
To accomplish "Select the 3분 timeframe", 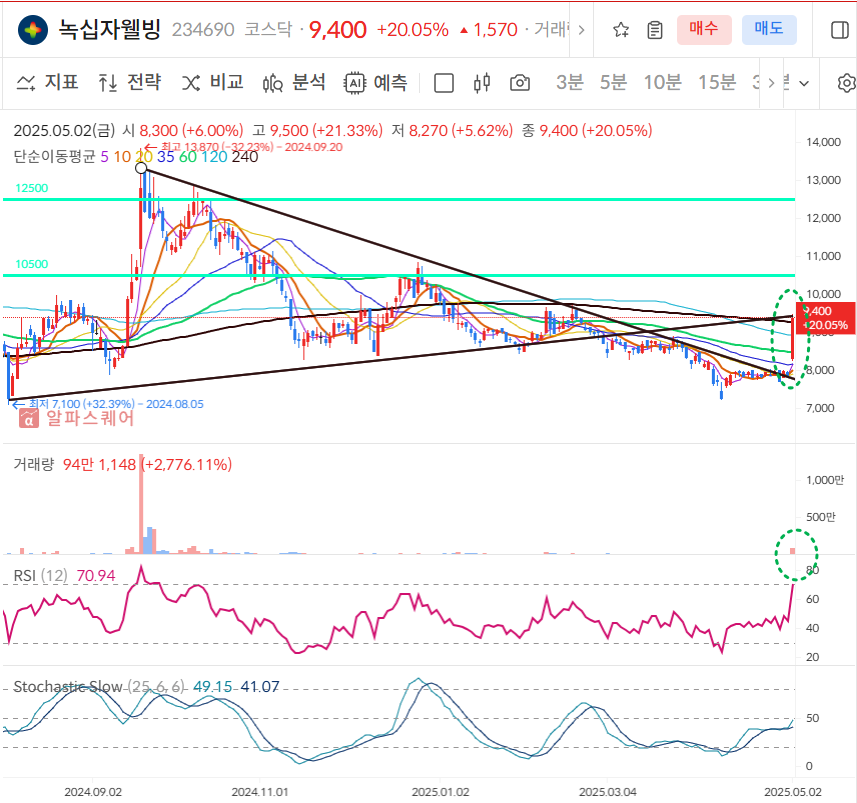I will tap(570, 83).
